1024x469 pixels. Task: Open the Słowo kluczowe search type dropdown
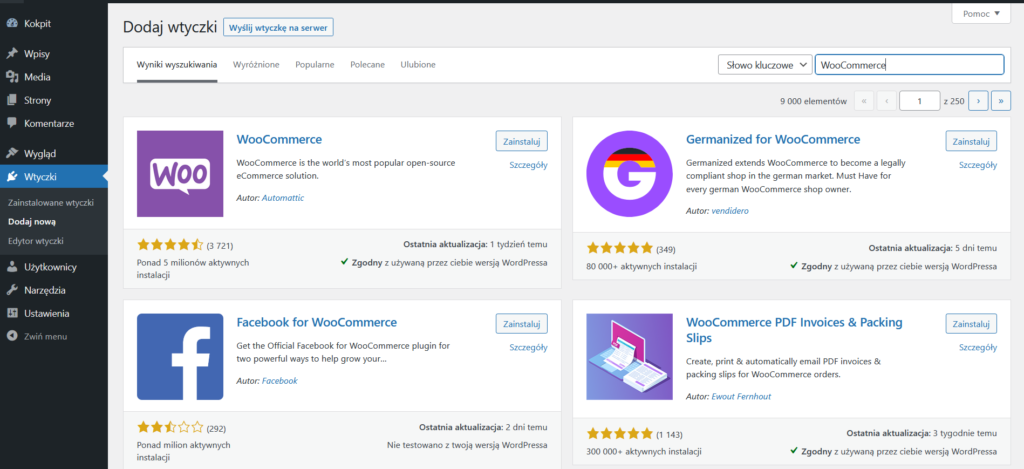click(x=765, y=65)
